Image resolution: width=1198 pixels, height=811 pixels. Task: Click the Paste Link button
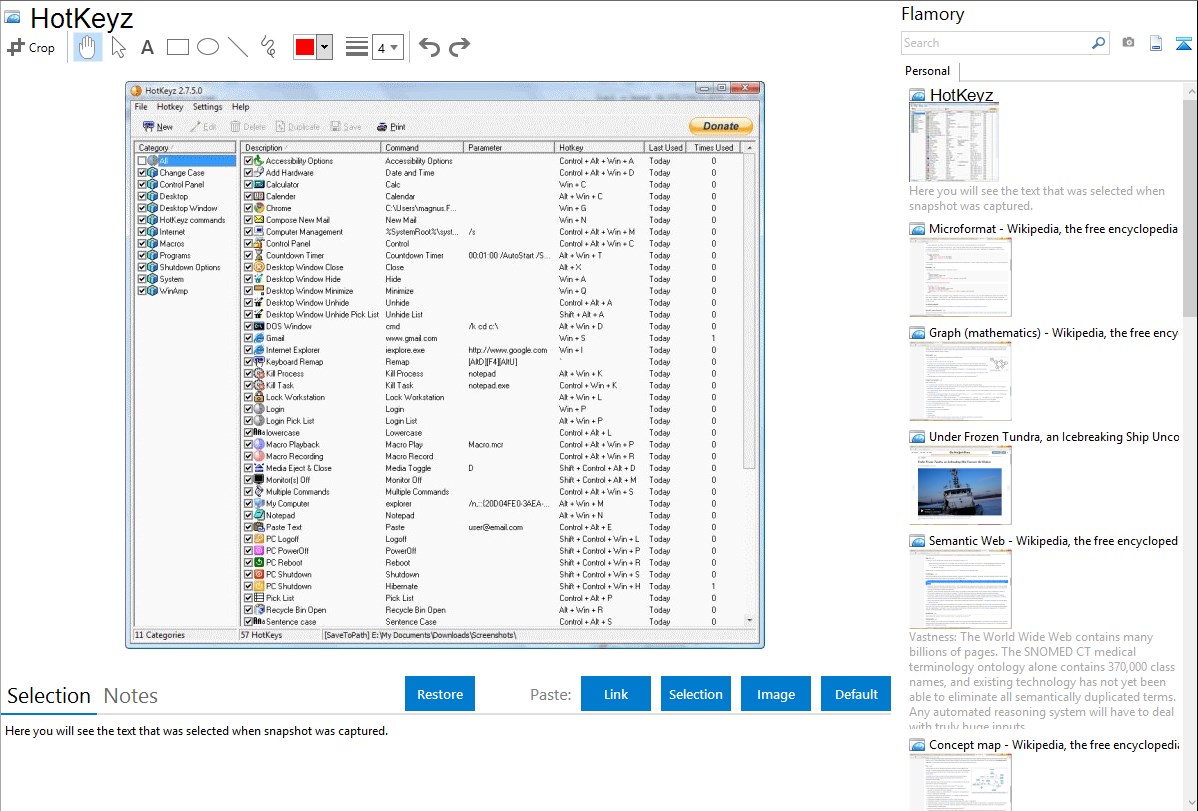[616, 694]
